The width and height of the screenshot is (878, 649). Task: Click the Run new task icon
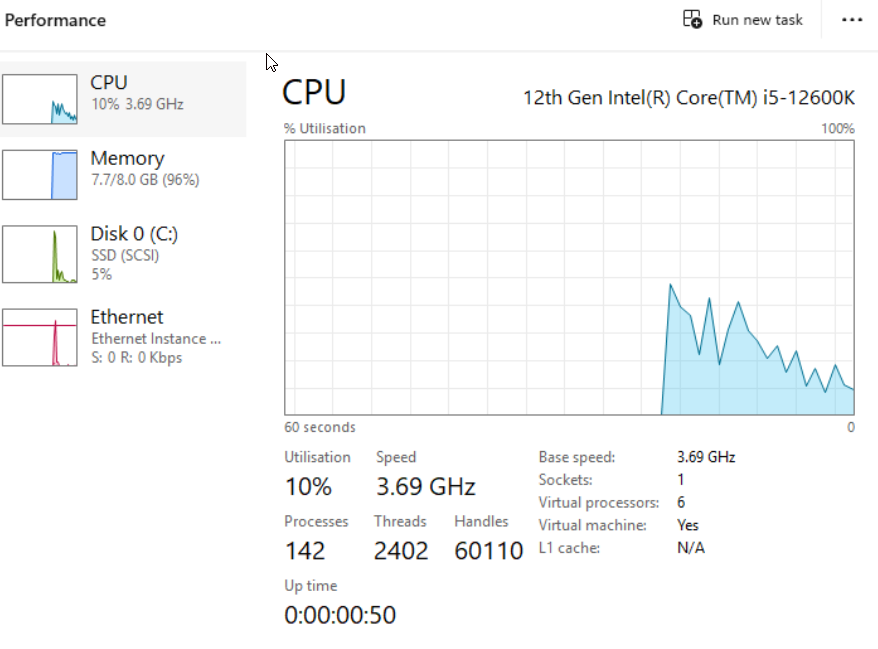pyautogui.click(x=692, y=19)
